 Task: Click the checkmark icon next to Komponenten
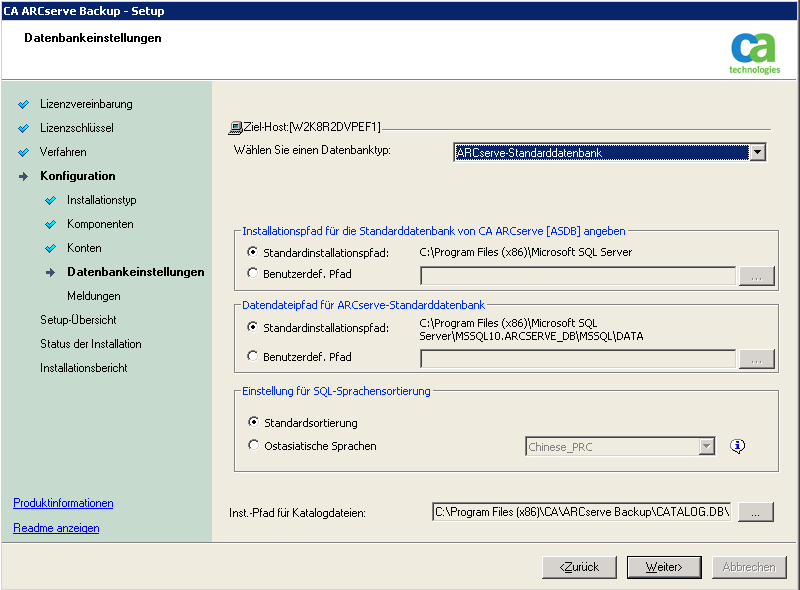pyautogui.click(x=51, y=224)
